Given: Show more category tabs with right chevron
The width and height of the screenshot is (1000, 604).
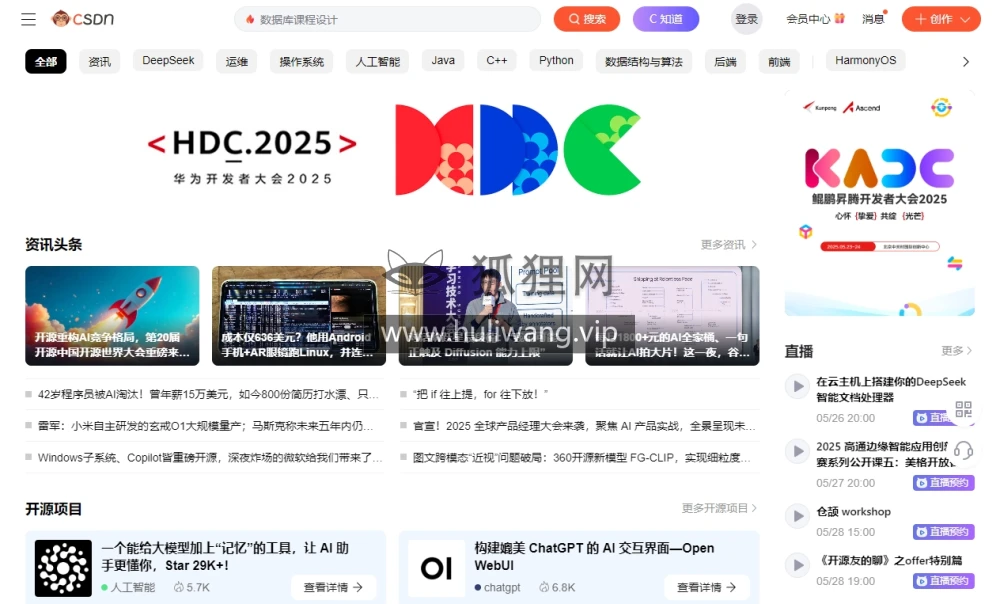Looking at the screenshot, I should [x=966, y=62].
